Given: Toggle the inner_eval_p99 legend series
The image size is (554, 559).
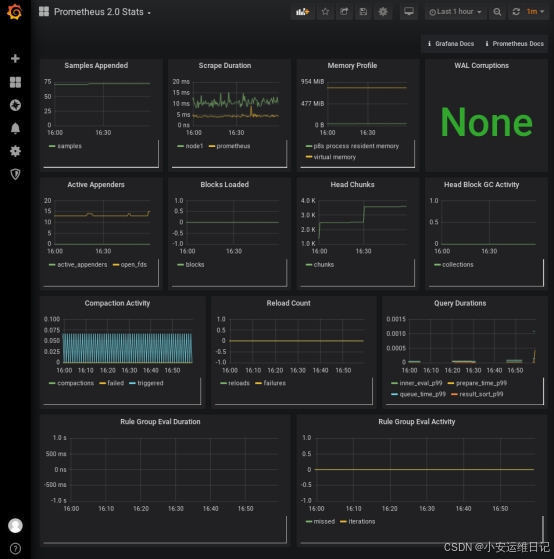Looking at the screenshot, I should click(x=421, y=383).
